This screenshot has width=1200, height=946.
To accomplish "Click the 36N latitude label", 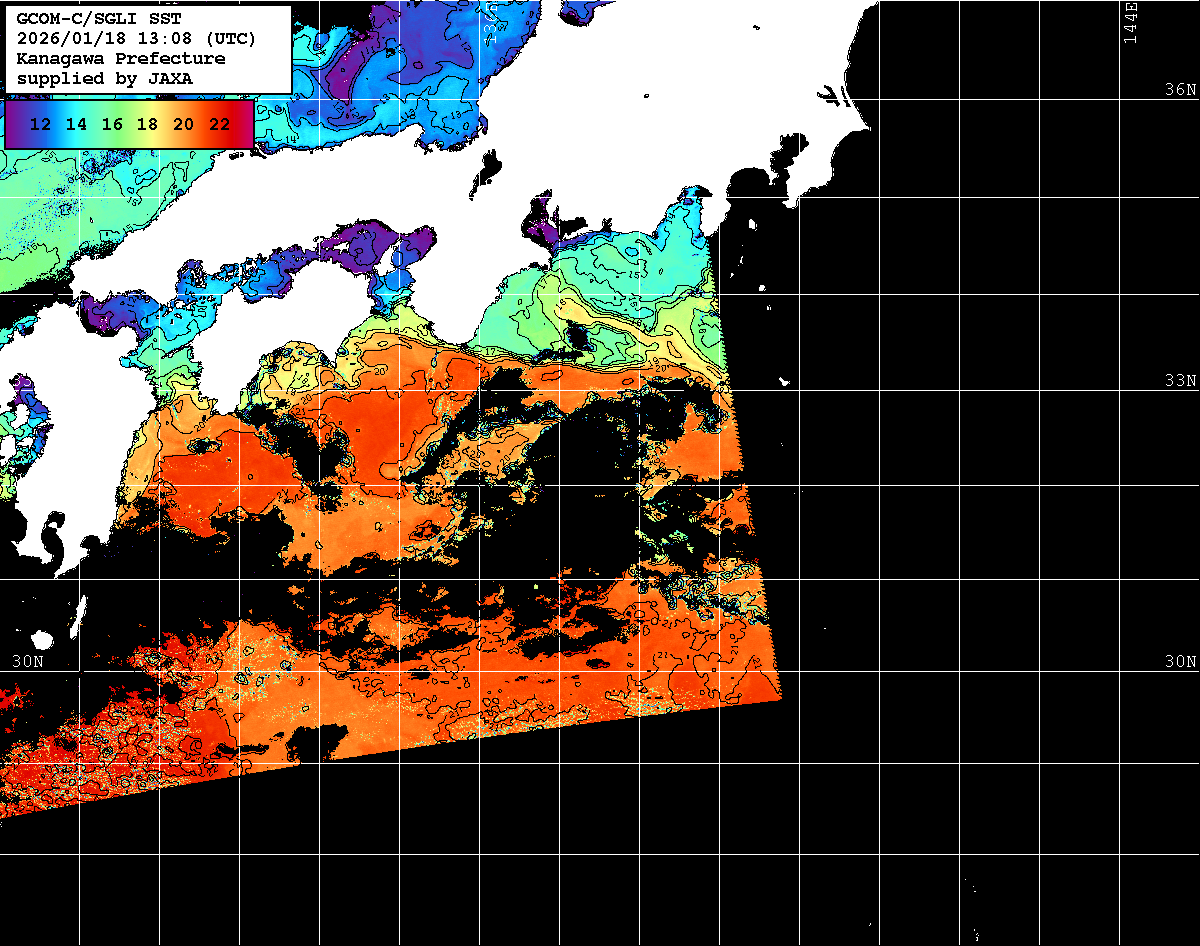I will pos(1180,90).
